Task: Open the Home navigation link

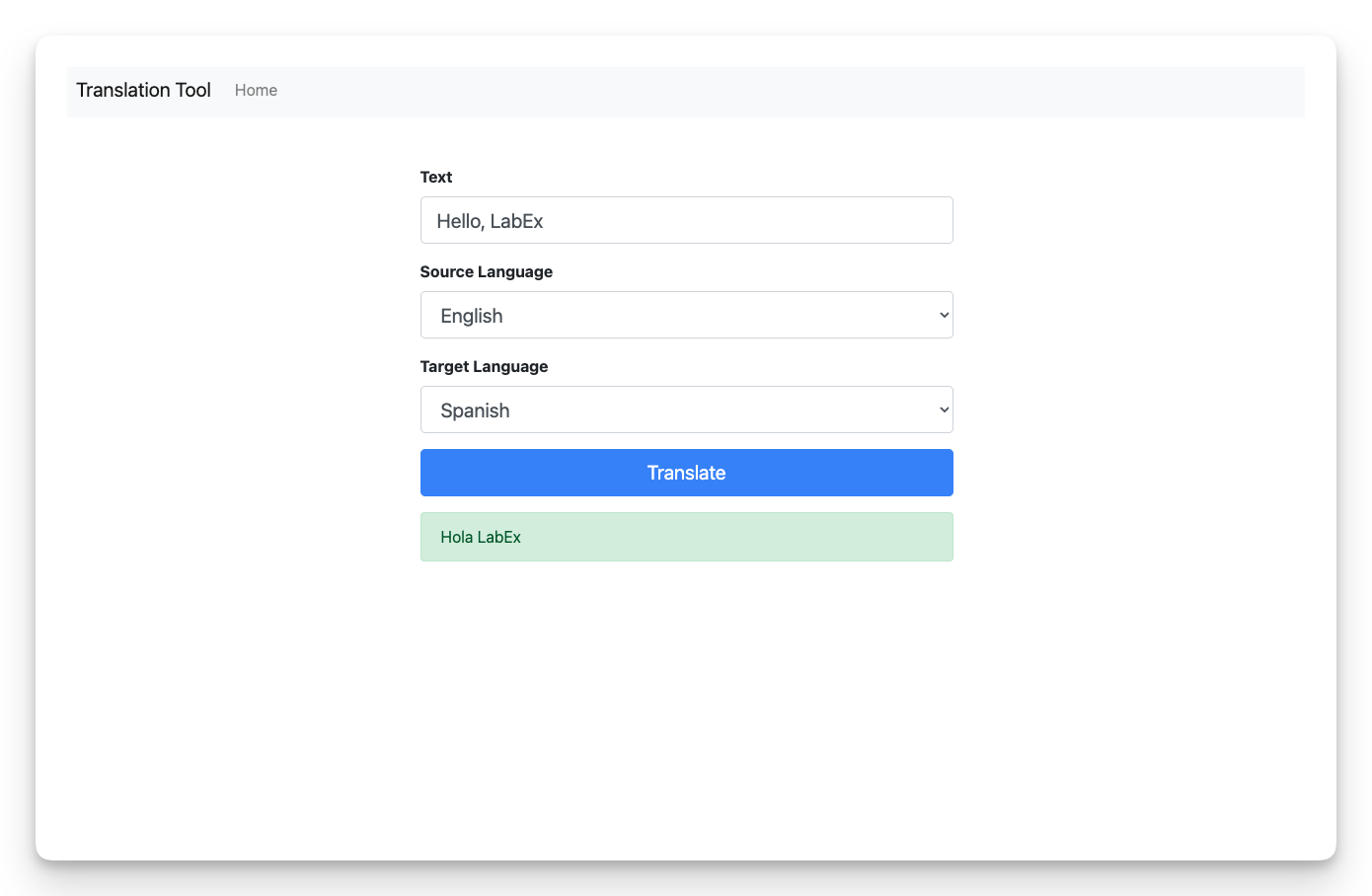Action: [x=256, y=90]
